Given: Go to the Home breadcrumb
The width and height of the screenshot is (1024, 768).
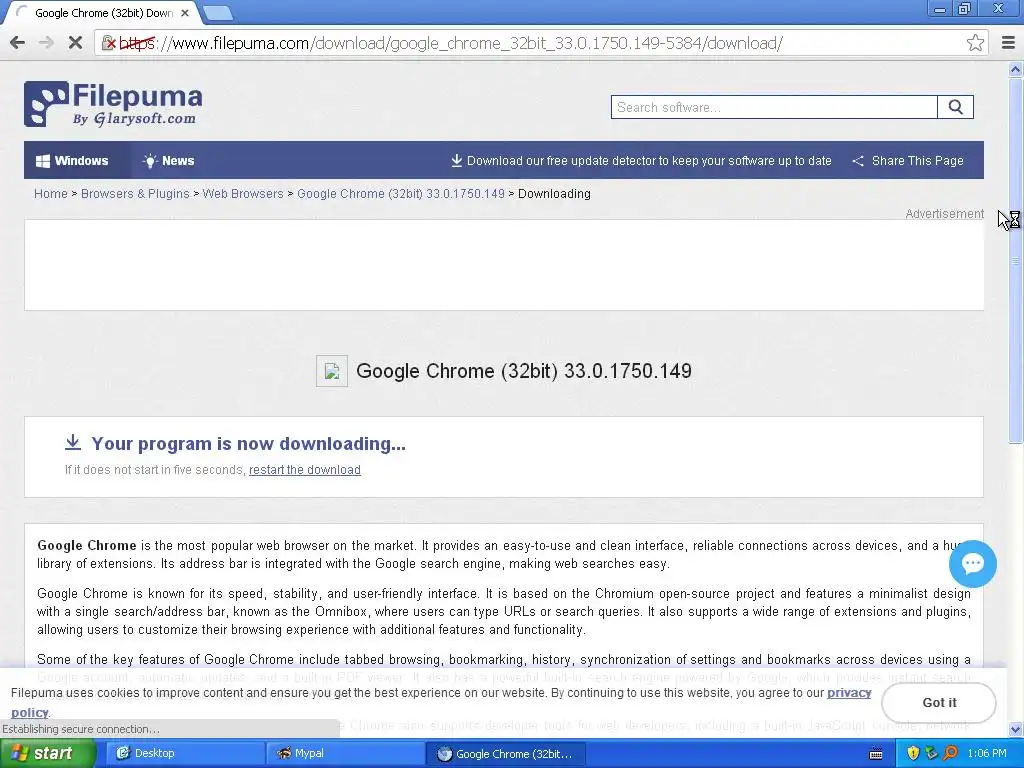Looking at the screenshot, I should tap(51, 194).
